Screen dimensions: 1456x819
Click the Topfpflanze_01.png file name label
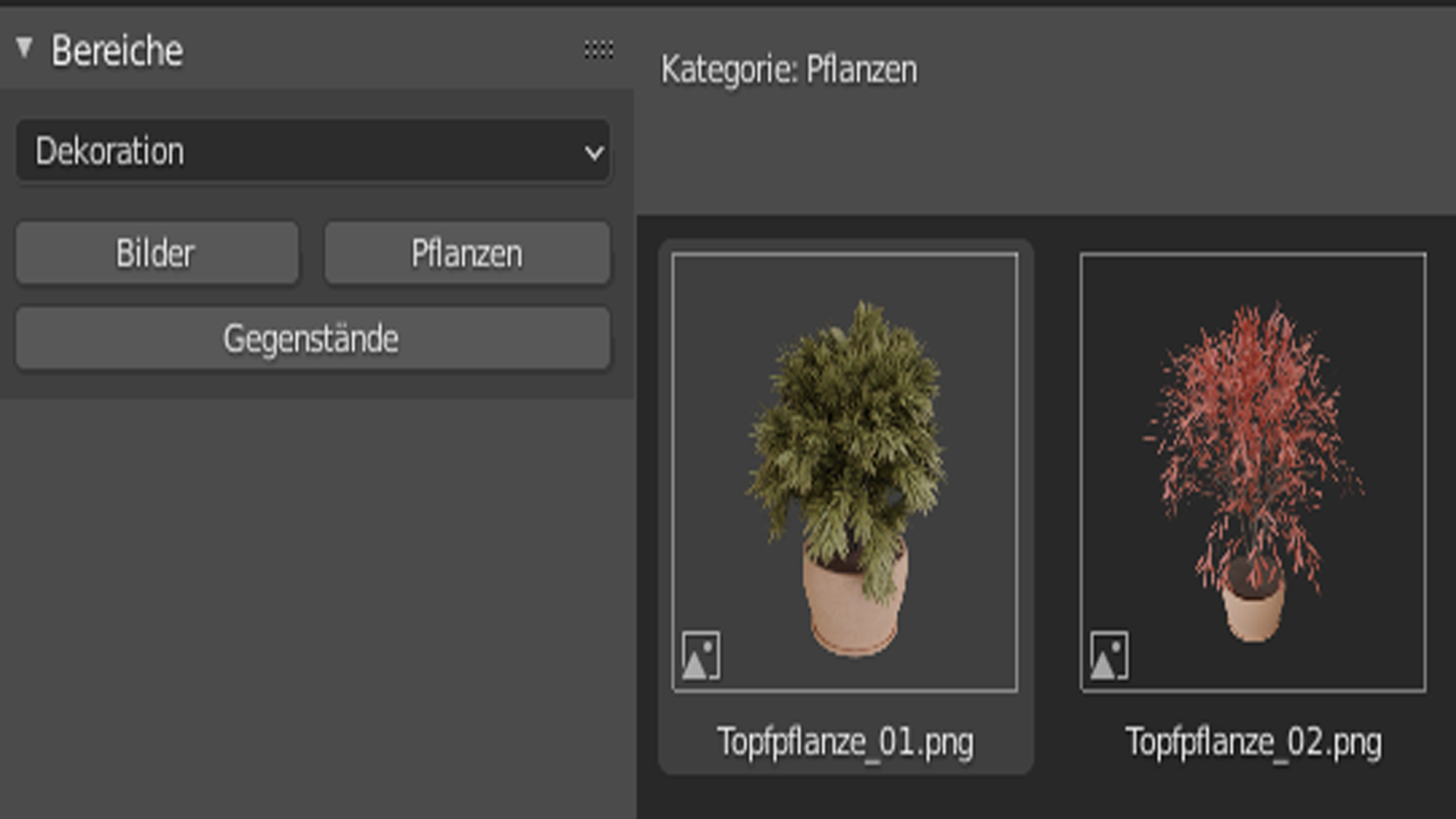coord(846,742)
